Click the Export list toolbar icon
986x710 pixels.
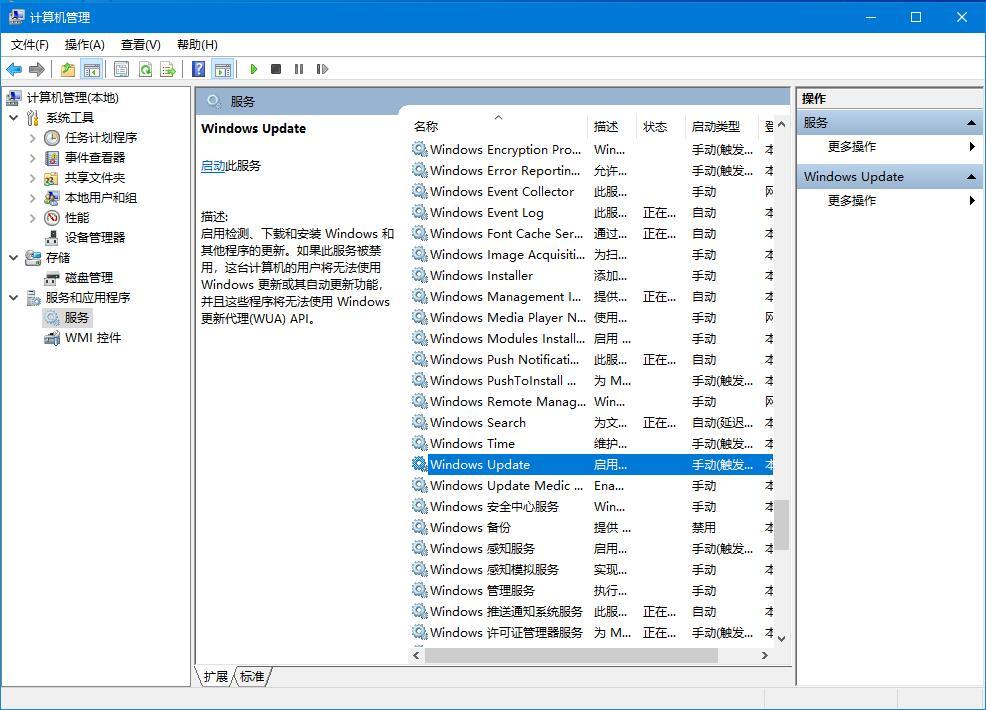168,69
